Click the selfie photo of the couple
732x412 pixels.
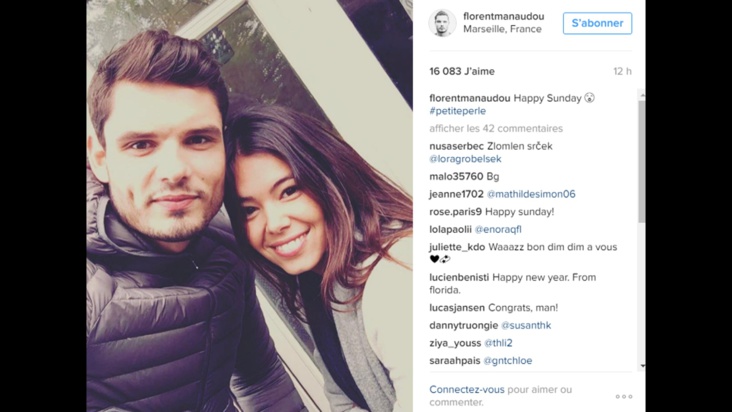(x=249, y=206)
